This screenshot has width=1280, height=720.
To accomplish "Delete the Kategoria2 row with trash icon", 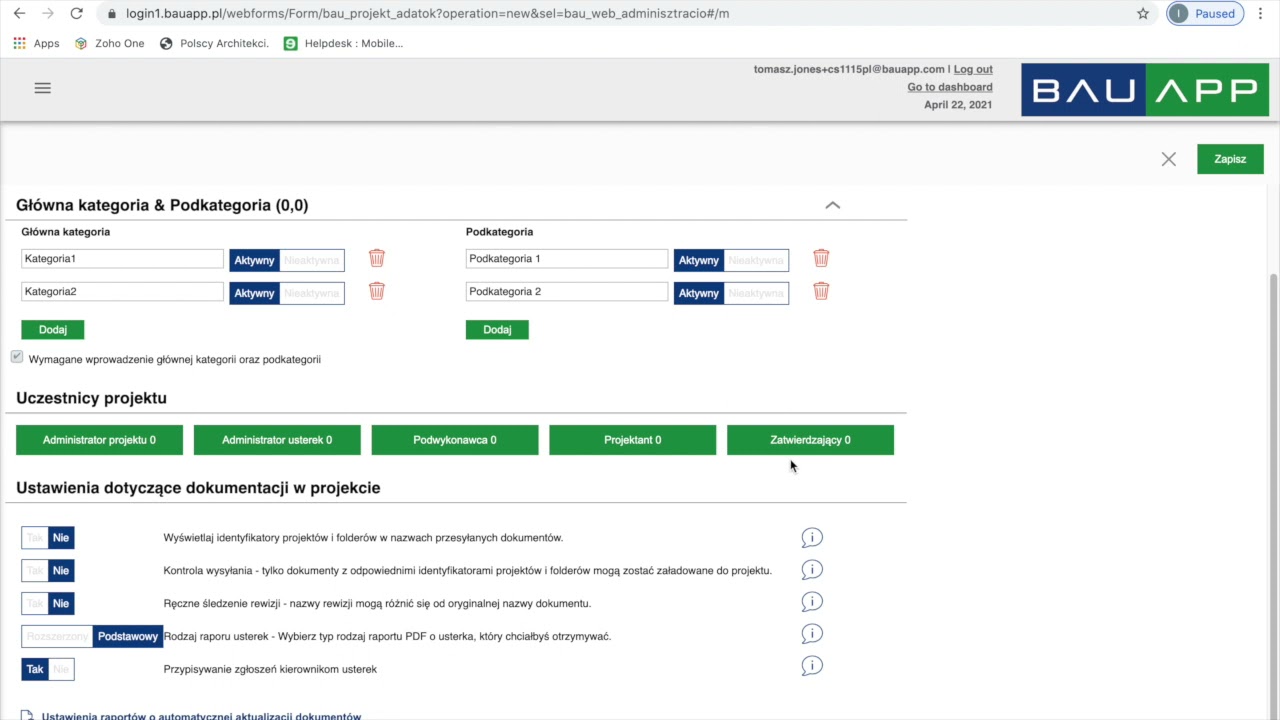I will [x=377, y=291].
